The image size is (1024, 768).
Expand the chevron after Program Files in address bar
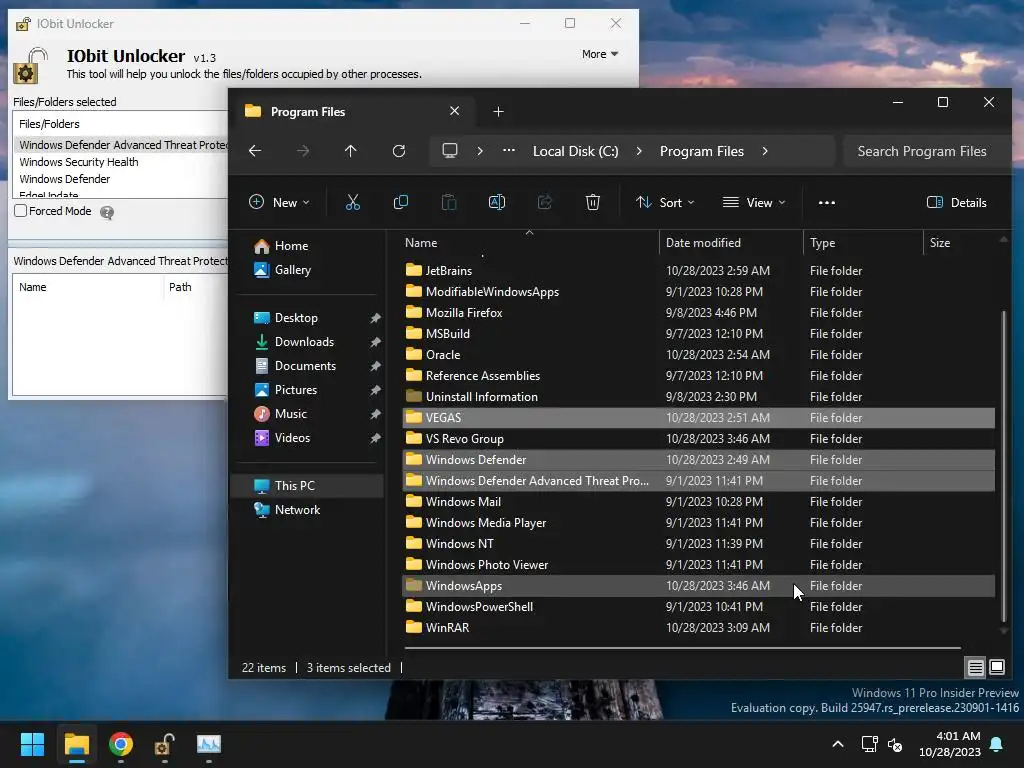[765, 151]
